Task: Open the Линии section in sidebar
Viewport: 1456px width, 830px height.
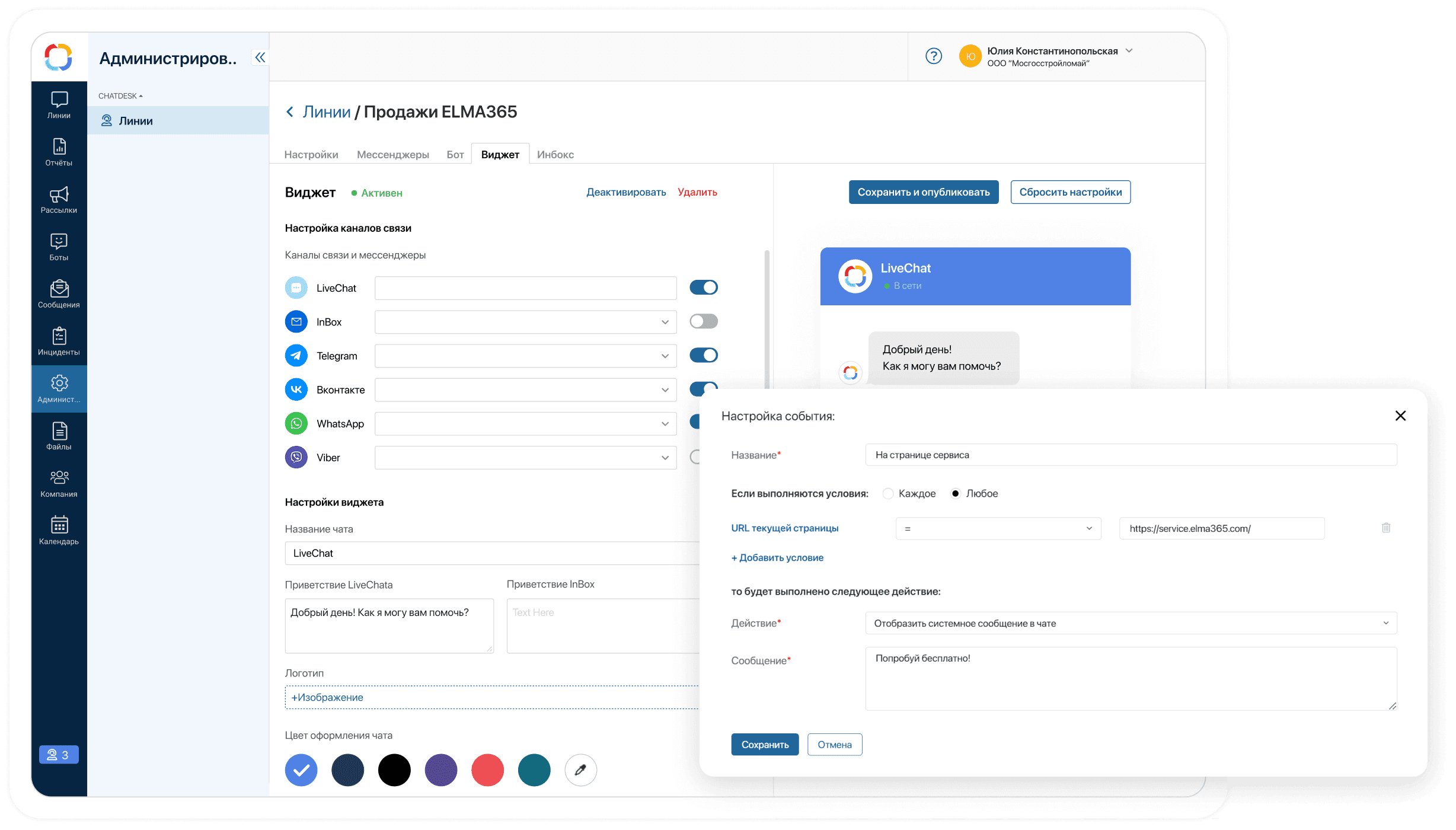Action: [59, 105]
